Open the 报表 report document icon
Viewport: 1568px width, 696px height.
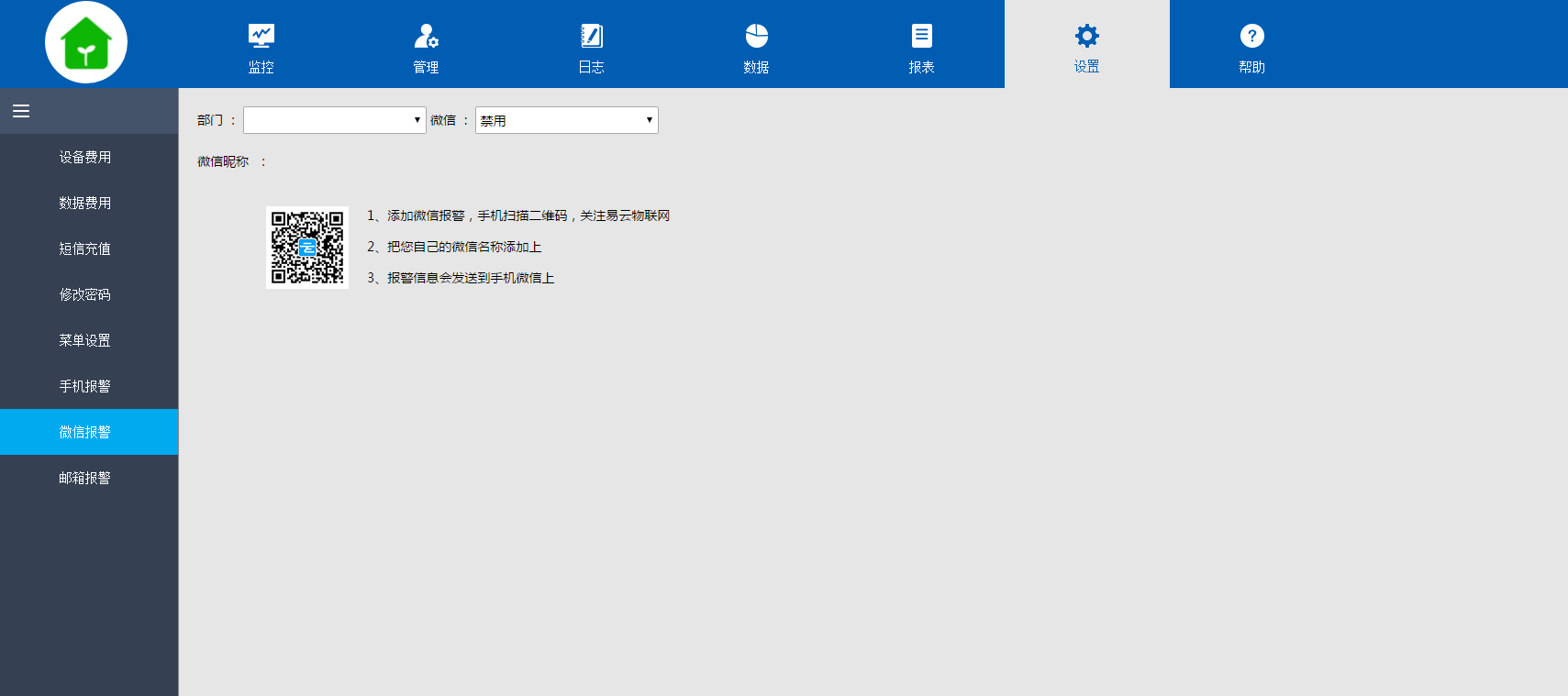[922, 36]
